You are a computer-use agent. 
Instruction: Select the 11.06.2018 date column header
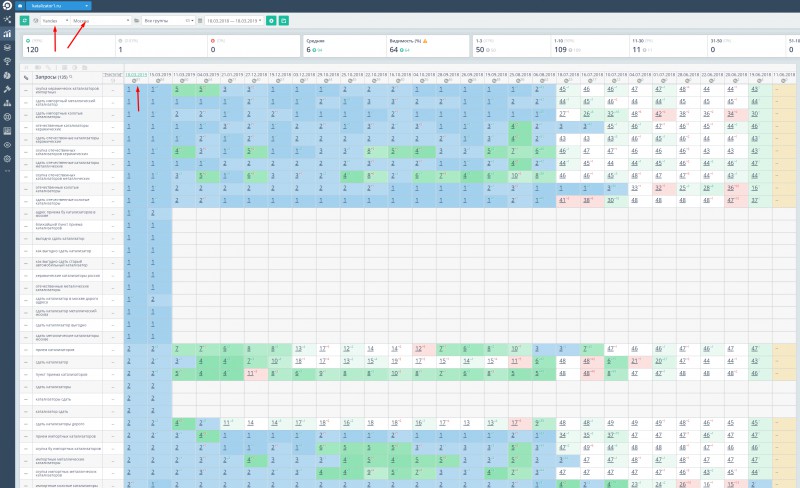(784, 75)
